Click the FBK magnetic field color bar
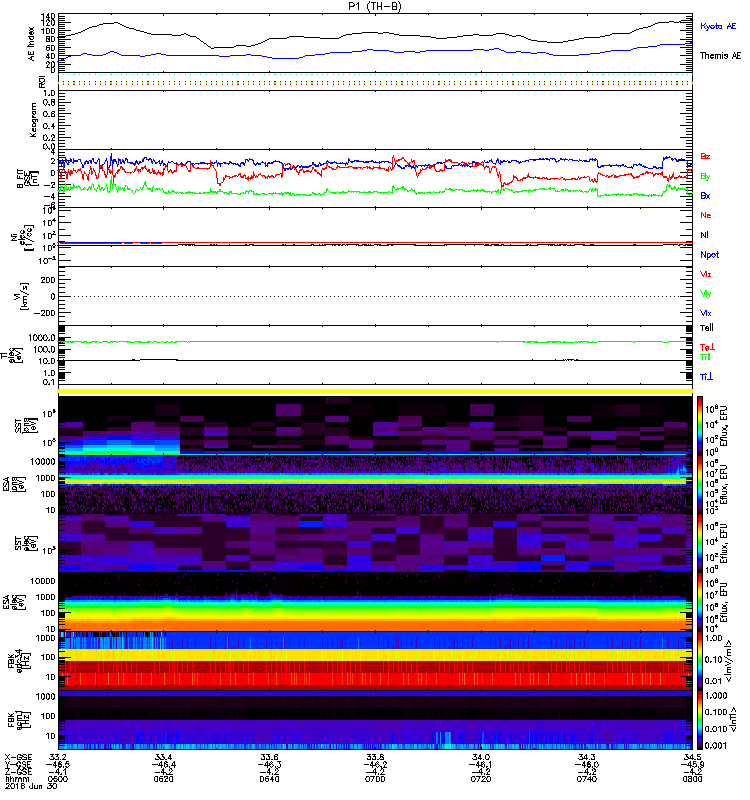This screenshot has height=800, width=750. (x=700, y=720)
